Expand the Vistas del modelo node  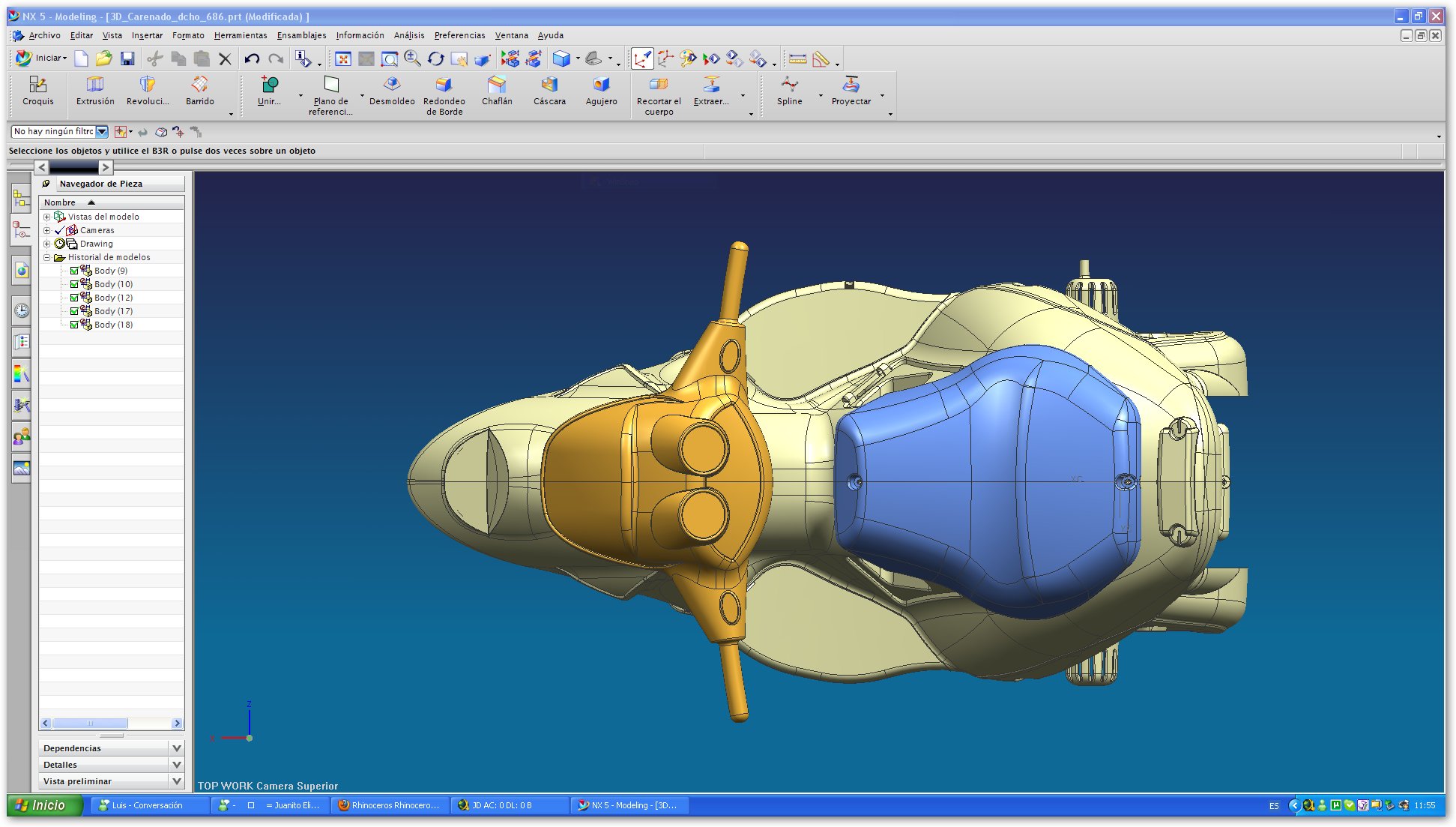pos(46,217)
